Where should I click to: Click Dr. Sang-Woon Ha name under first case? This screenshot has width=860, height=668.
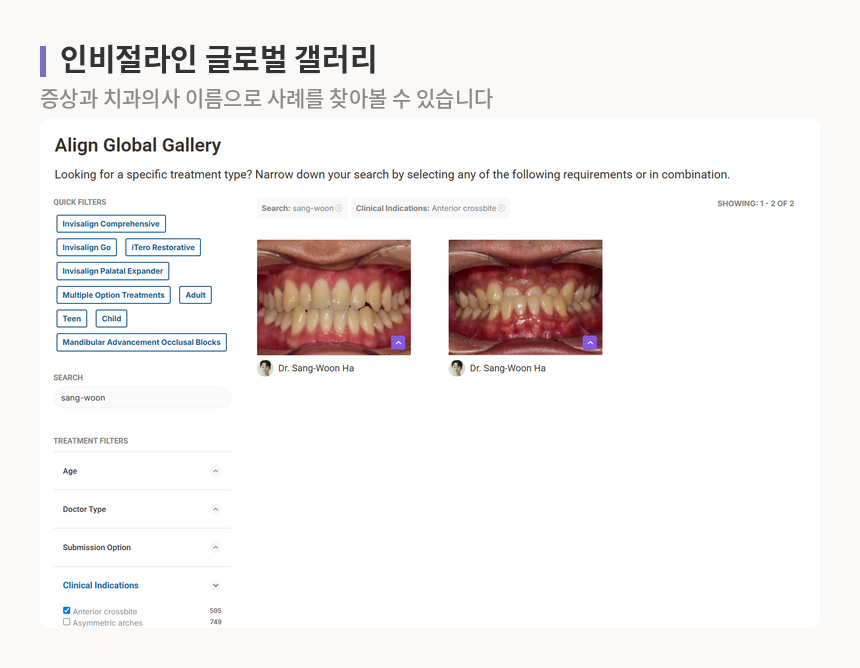316,369
